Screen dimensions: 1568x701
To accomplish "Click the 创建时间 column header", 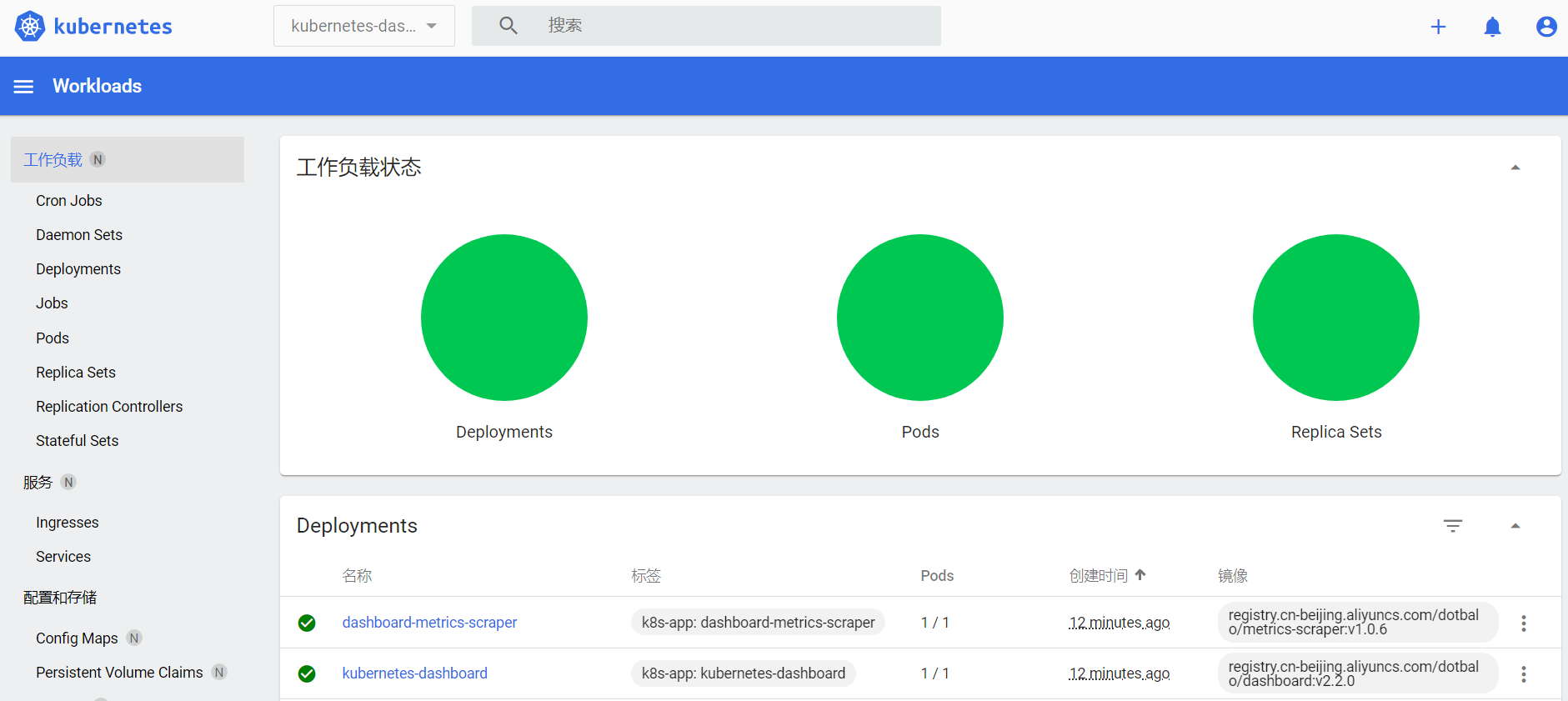I will pyautogui.click(x=1099, y=576).
